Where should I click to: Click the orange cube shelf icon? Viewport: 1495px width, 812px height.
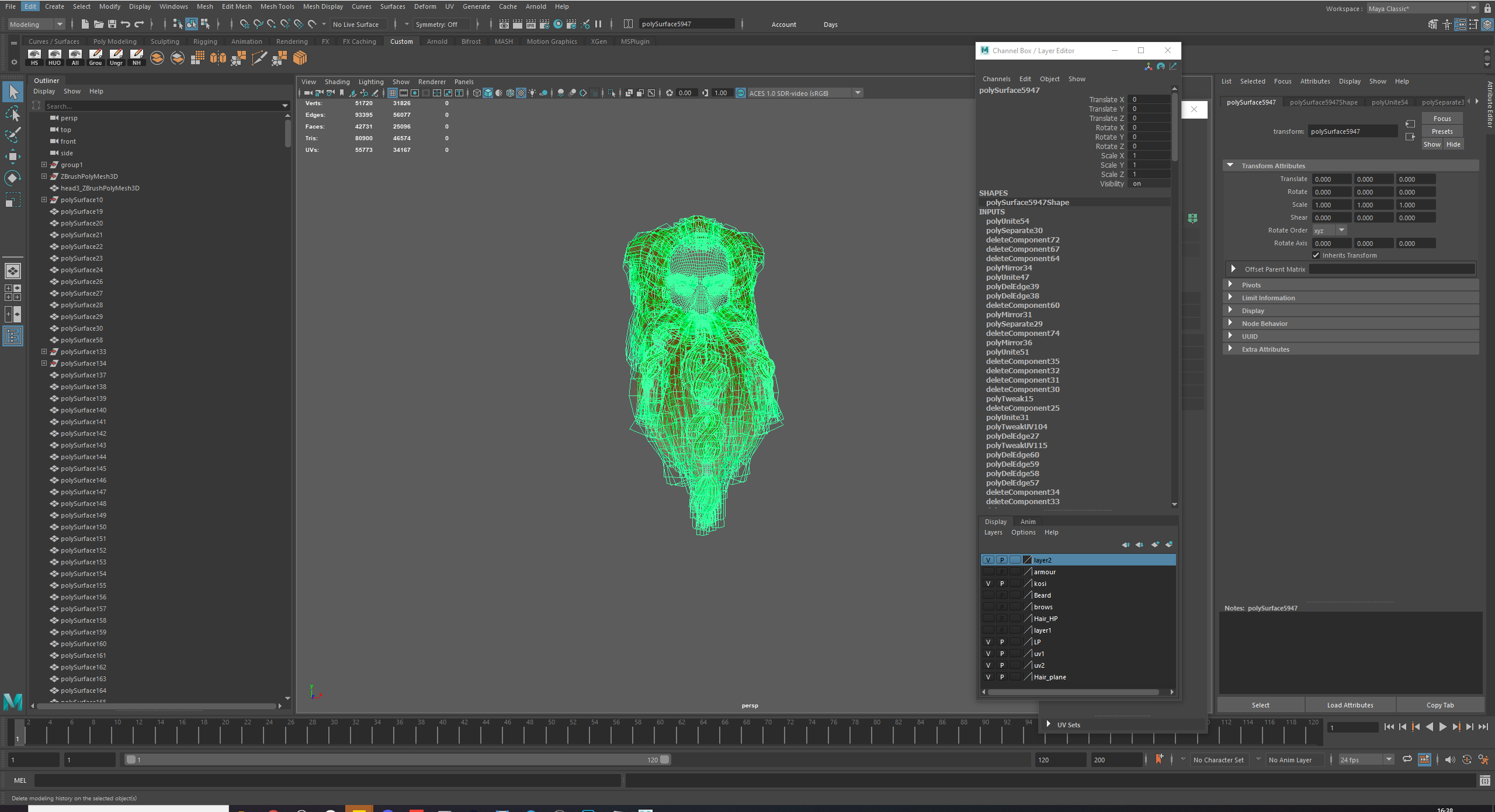point(300,57)
